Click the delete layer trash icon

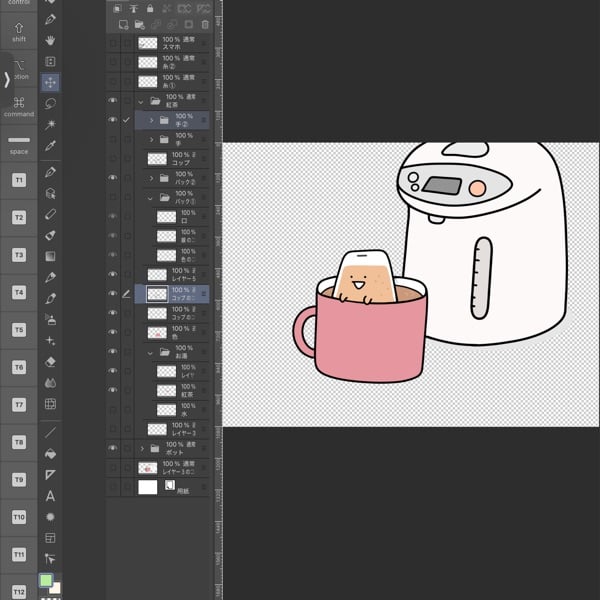tap(204, 24)
